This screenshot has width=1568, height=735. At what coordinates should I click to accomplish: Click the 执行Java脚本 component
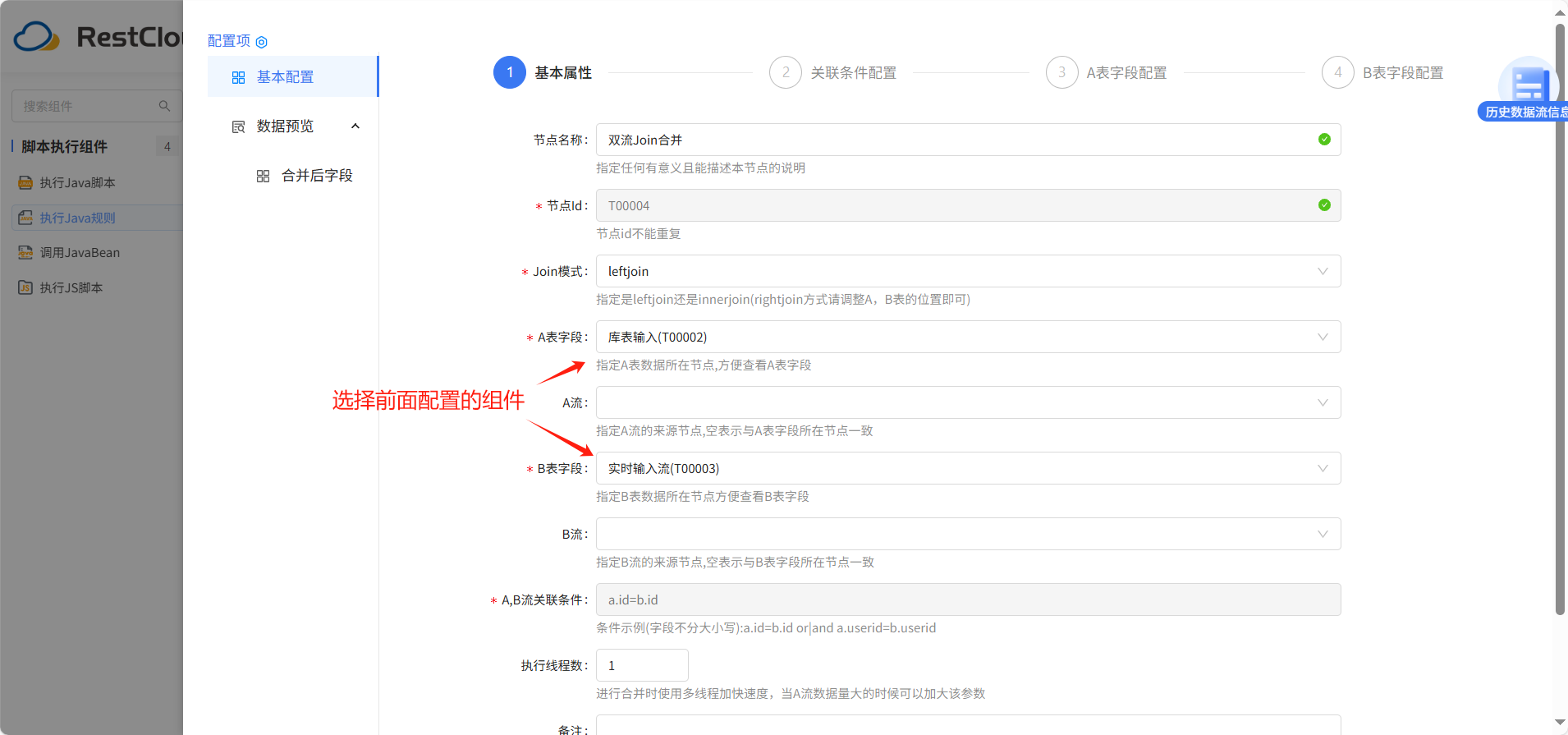pos(97,182)
